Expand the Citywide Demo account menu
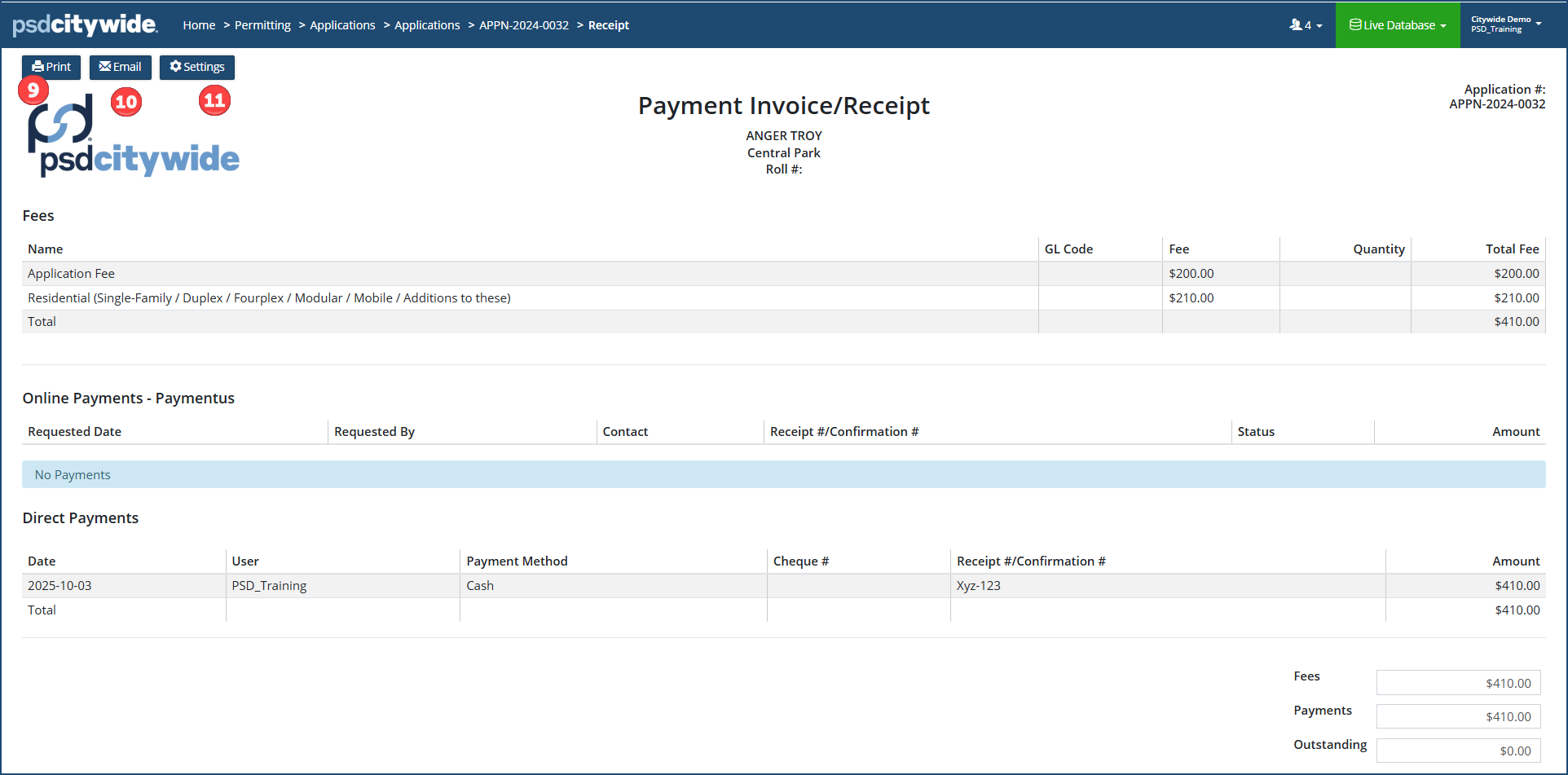The width and height of the screenshot is (1568, 775). tap(1505, 24)
